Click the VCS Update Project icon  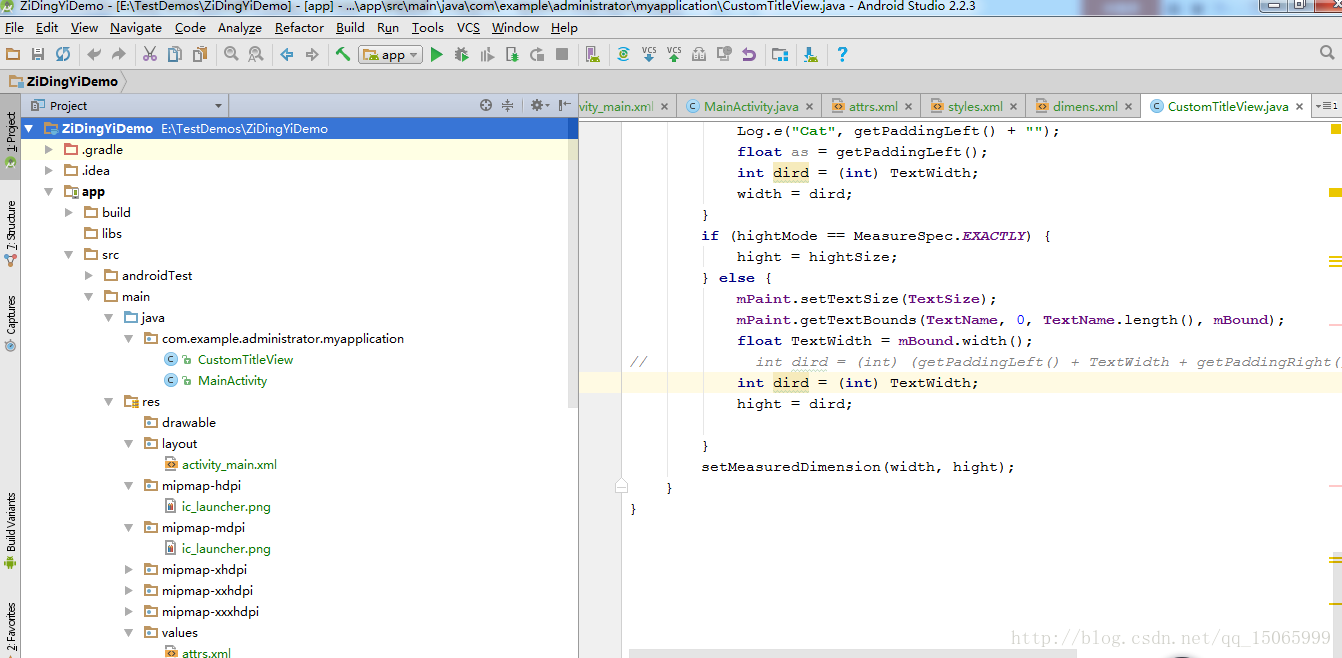coord(649,54)
